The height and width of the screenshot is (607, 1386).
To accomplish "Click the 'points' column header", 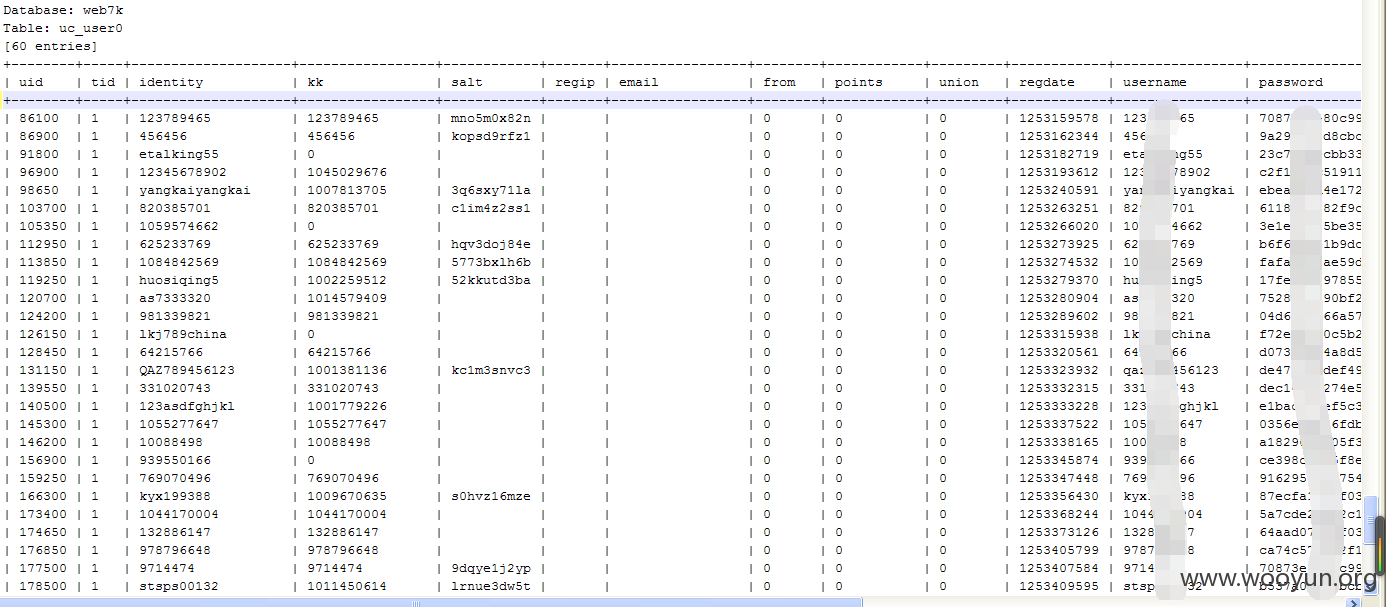I will [859, 82].
